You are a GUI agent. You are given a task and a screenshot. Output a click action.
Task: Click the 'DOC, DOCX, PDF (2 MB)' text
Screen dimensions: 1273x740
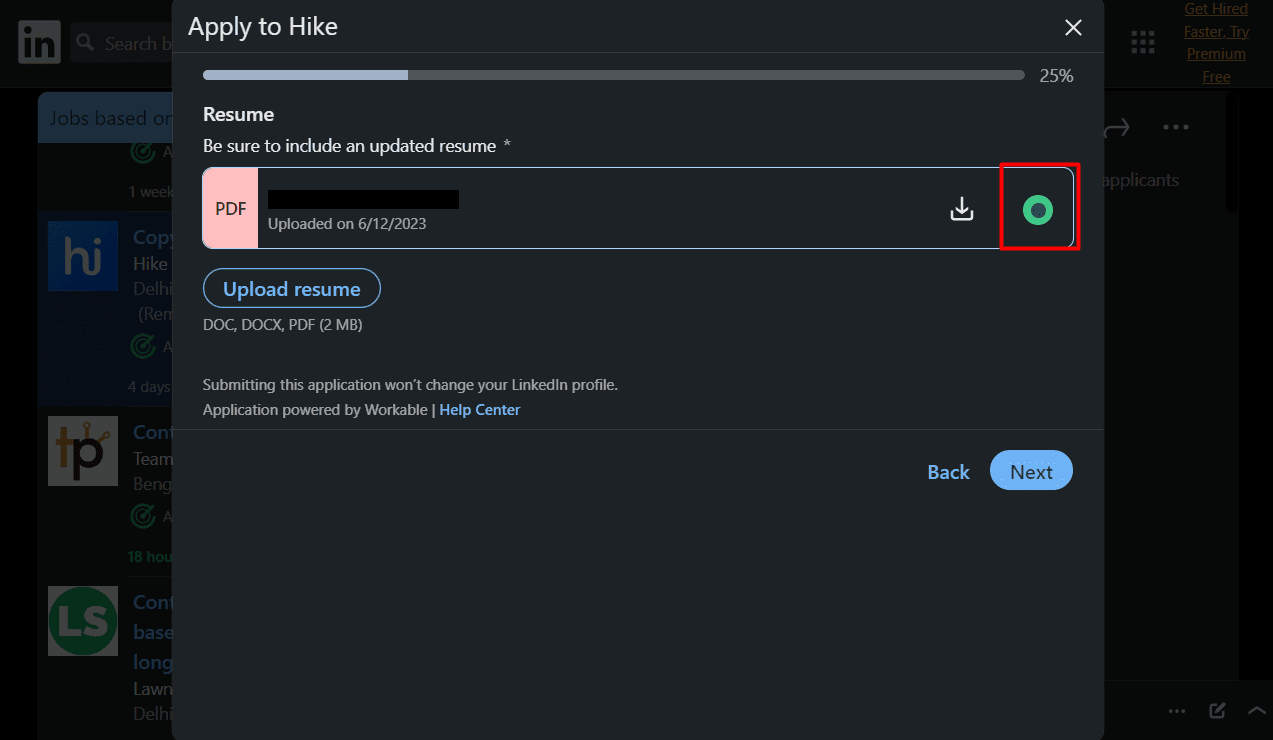(x=282, y=325)
